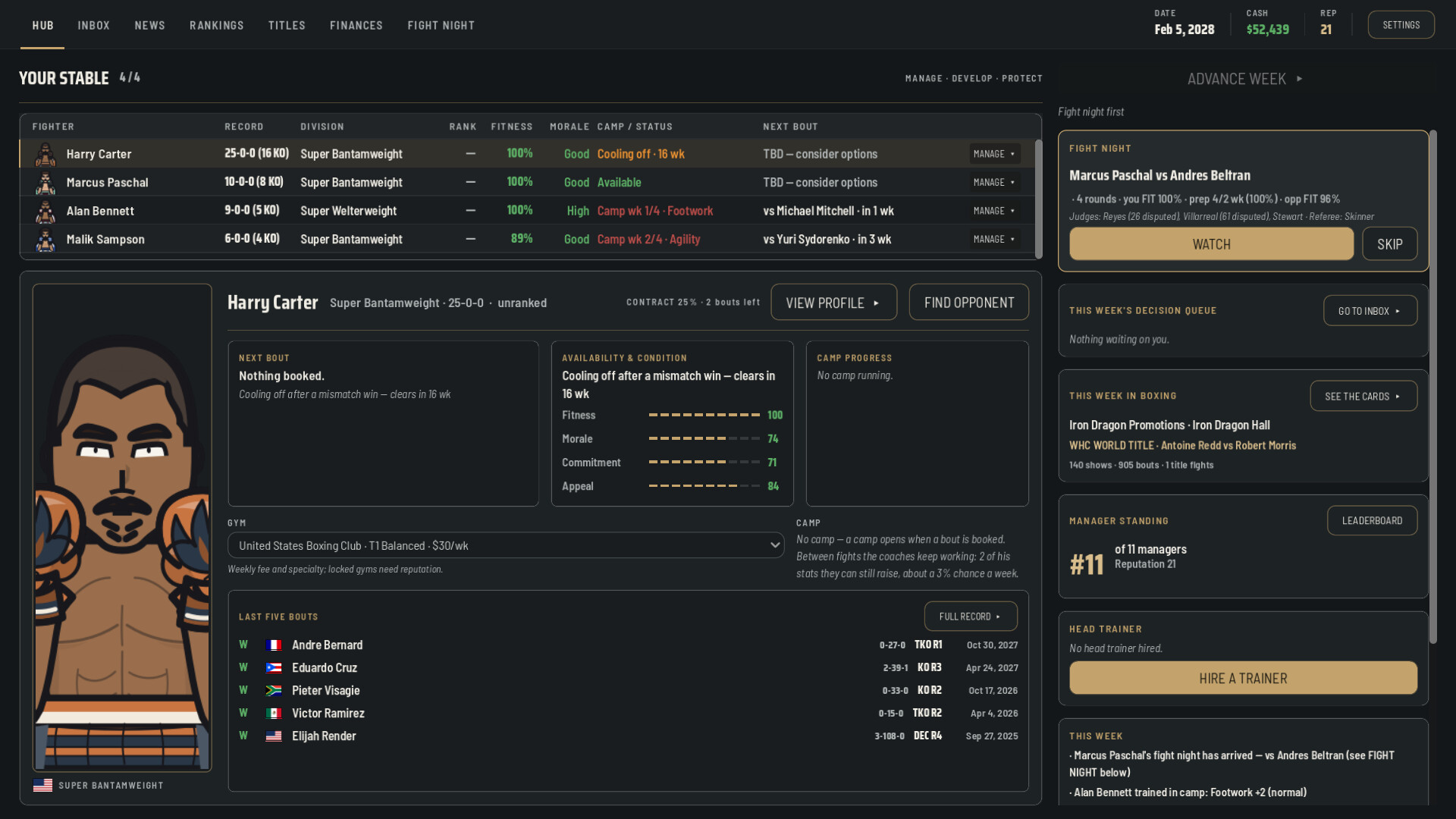1456x819 pixels.
Task: Click the Morale condition bar
Action: click(x=704, y=439)
